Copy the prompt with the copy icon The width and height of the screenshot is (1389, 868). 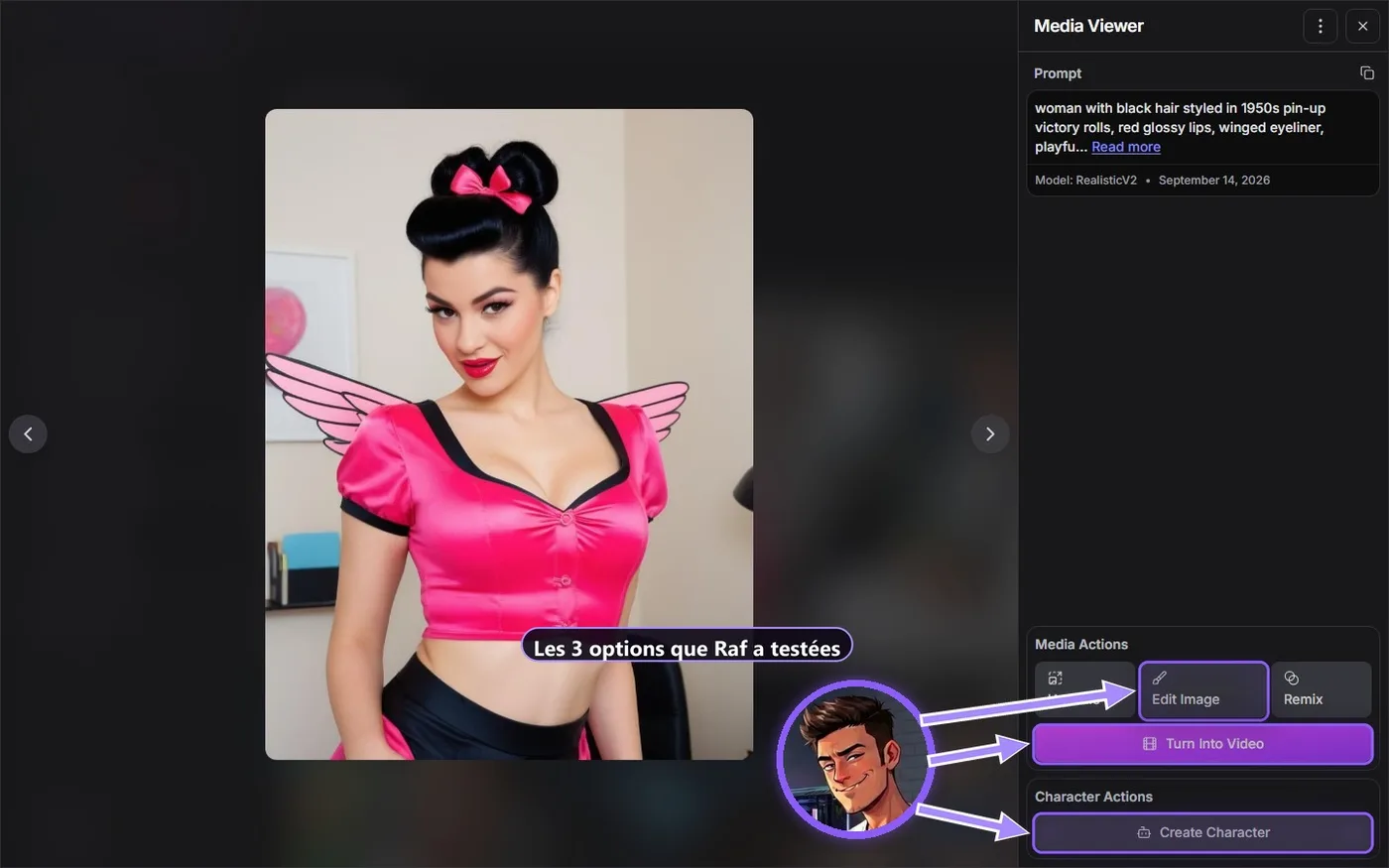pyautogui.click(x=1366, y=73)
